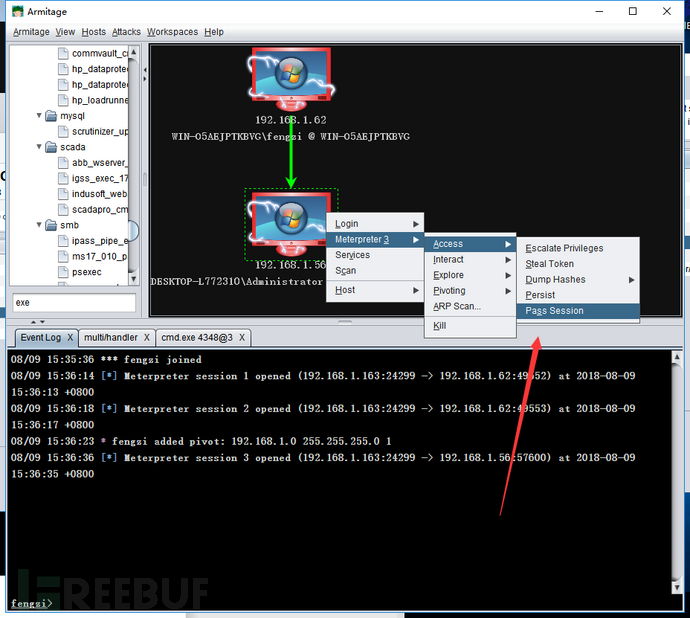Select the Steal Token menu entry
Image resolution: width=690 pixels, height=618 pixels.
click(x=578, y=264)
